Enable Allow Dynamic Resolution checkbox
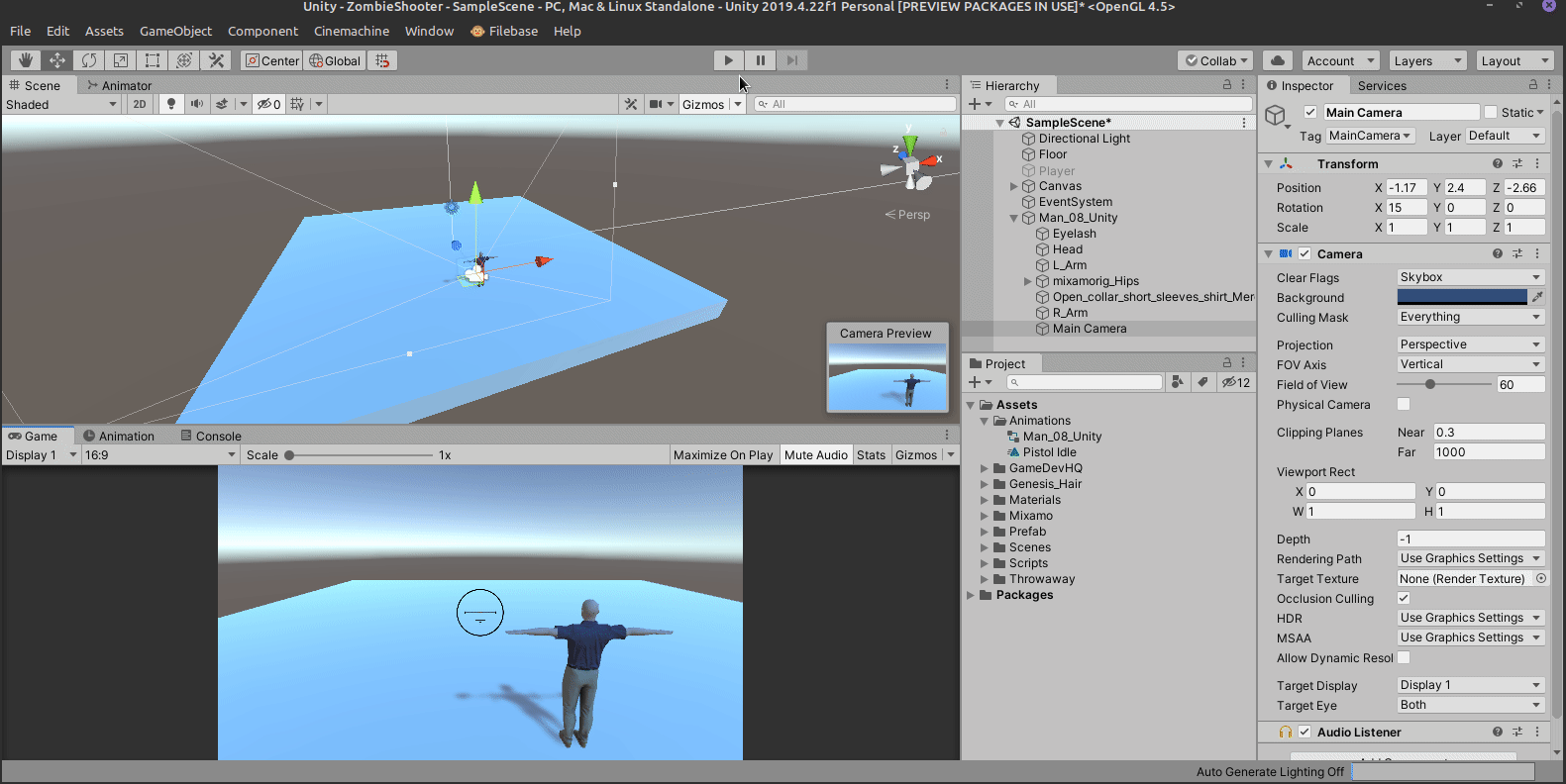Screen dimensions: 1566x784 [1404, 657]
